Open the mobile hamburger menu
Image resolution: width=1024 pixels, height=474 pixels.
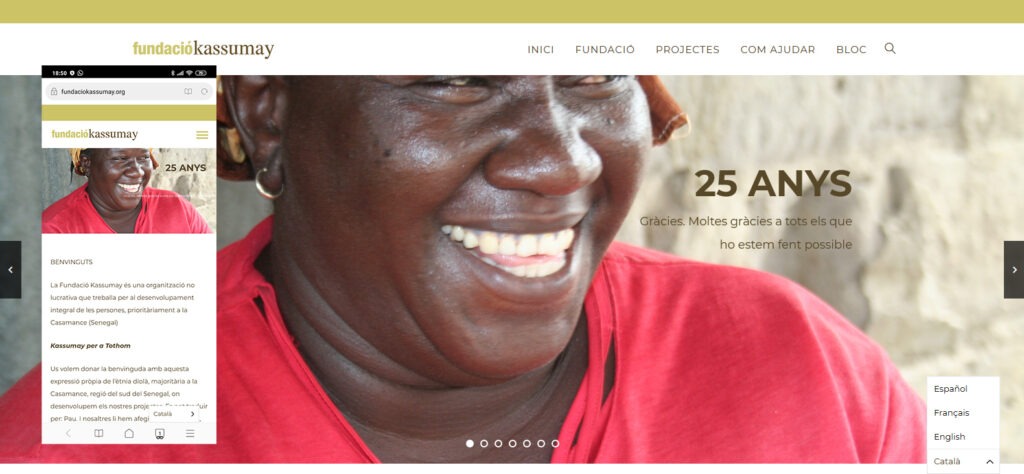(x=202, y=134)
